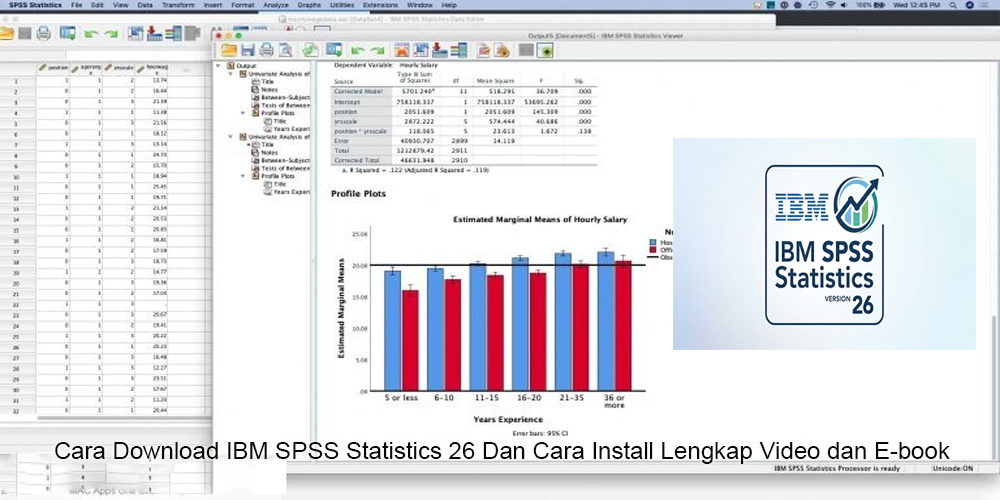
Task: Click gray square icon in Viewer toolbar
Action: [x=526, y=50]
